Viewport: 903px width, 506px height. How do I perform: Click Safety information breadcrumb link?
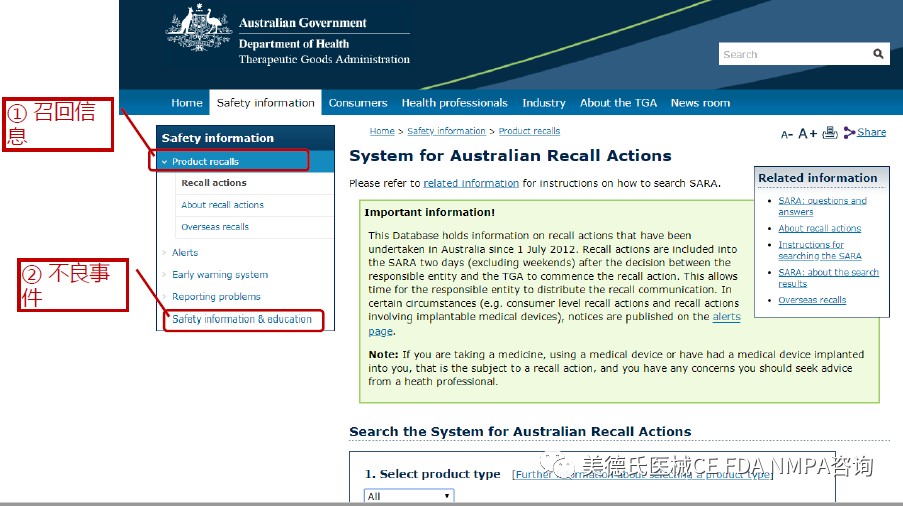point(446,131)
